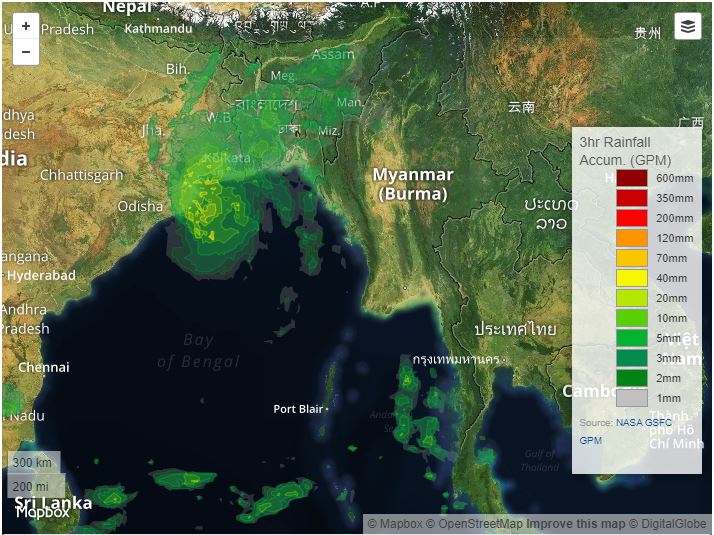
Task: Click the Assam state label
Action: (333, 55)
